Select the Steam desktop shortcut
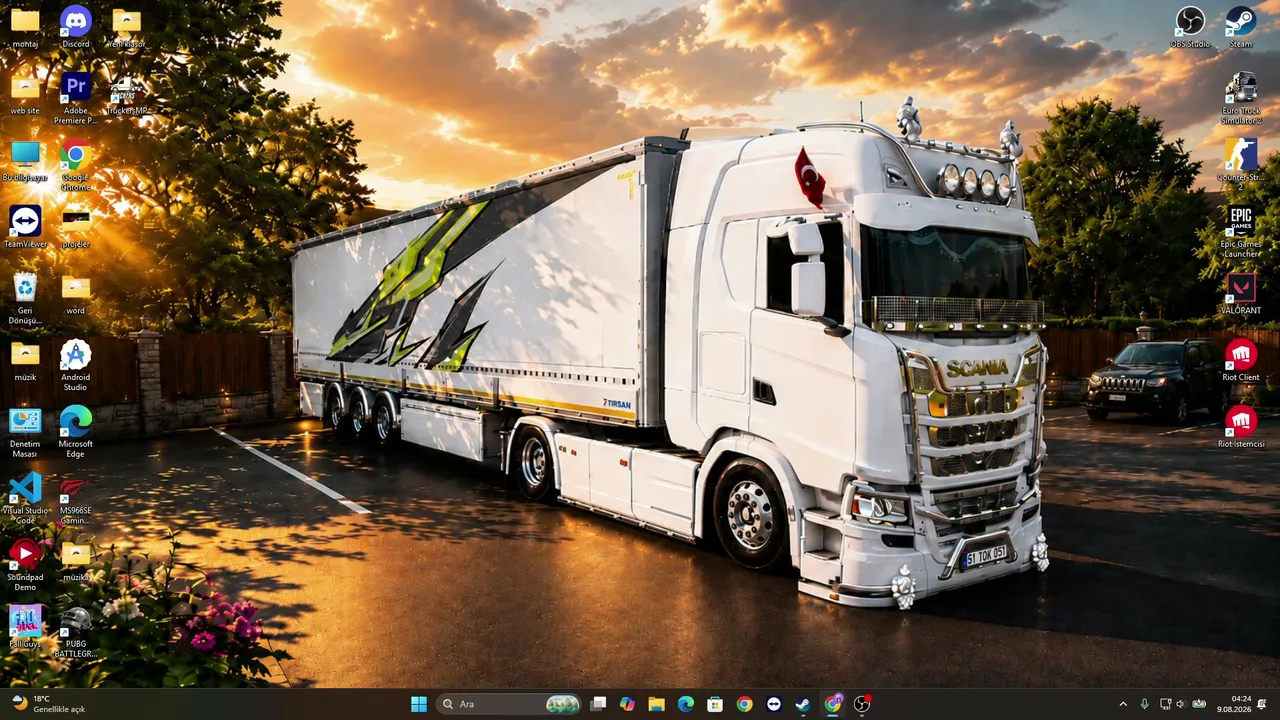This screenshot has width=1280, height=720. [1241, 28]
